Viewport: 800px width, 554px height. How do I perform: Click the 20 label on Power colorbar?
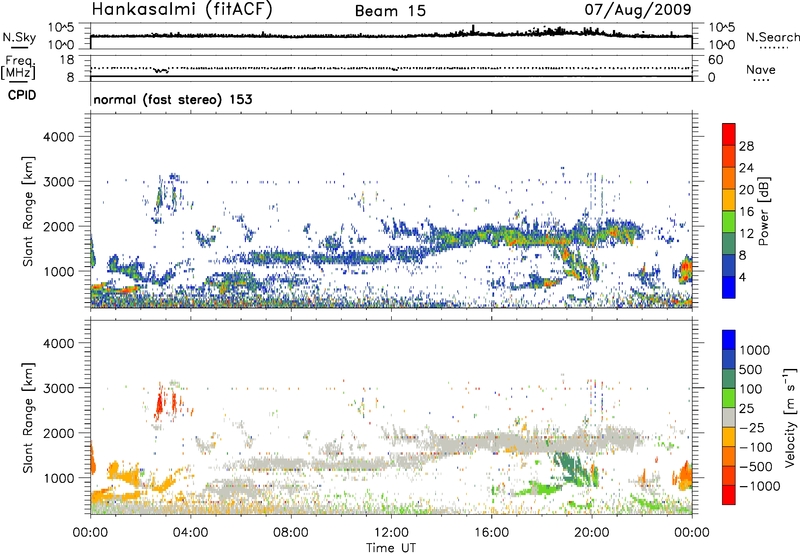[x=746, y=190]
